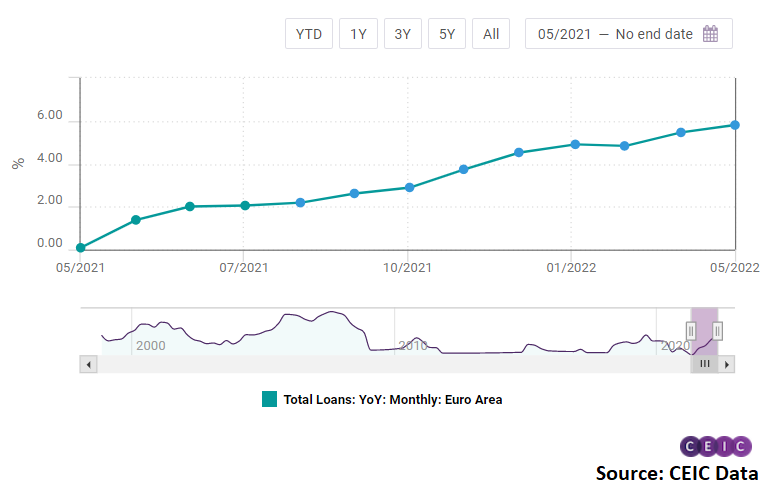This screenshot has width=761, height=484.
Task: Select the 05/2022 data point marker
Action: click(735, 125)
